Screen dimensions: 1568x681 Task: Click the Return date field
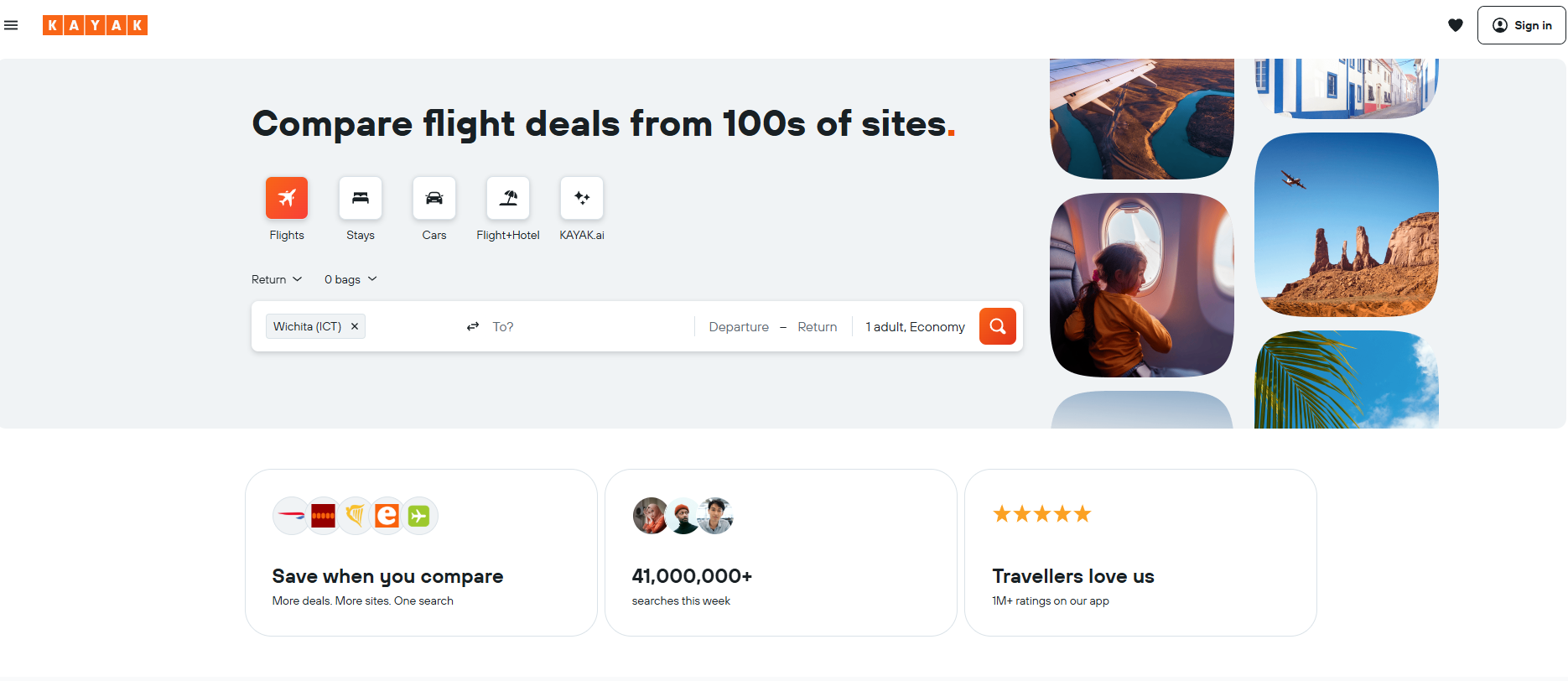[817, 326]
